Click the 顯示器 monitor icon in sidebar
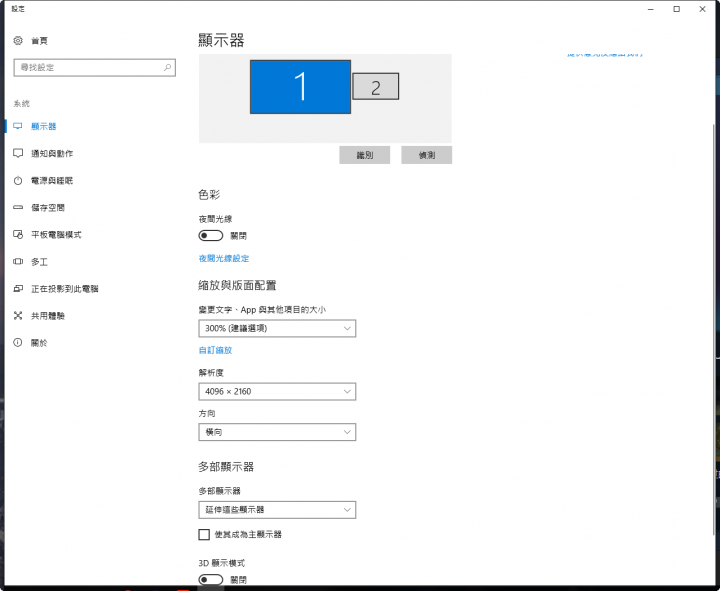The height and width of the screenshot is (591, 720). click(18, 126)
